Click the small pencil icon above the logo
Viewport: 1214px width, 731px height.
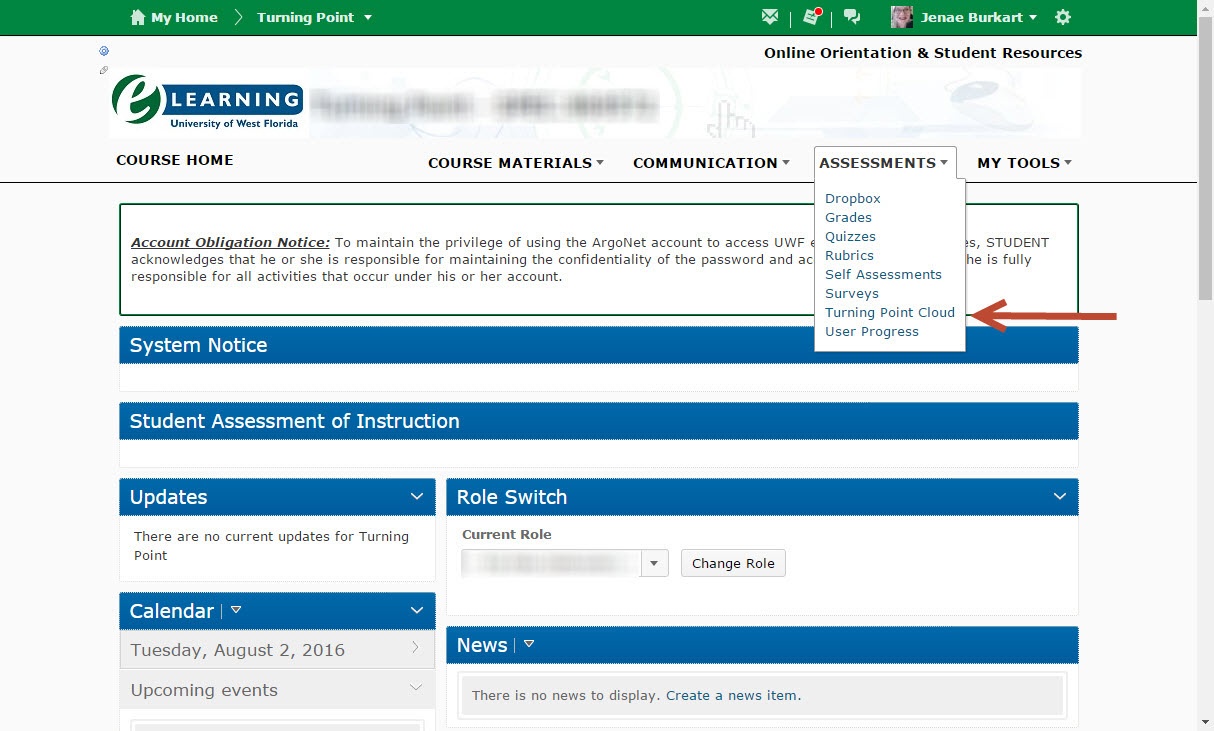coord(104,70)
